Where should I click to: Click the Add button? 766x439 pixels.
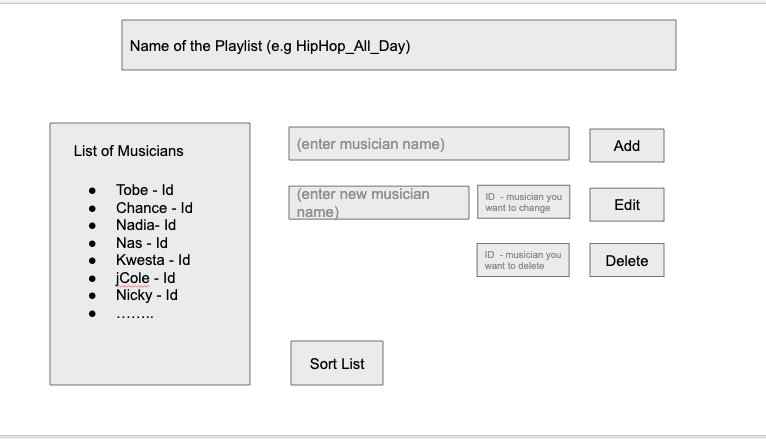pos(626,146)
